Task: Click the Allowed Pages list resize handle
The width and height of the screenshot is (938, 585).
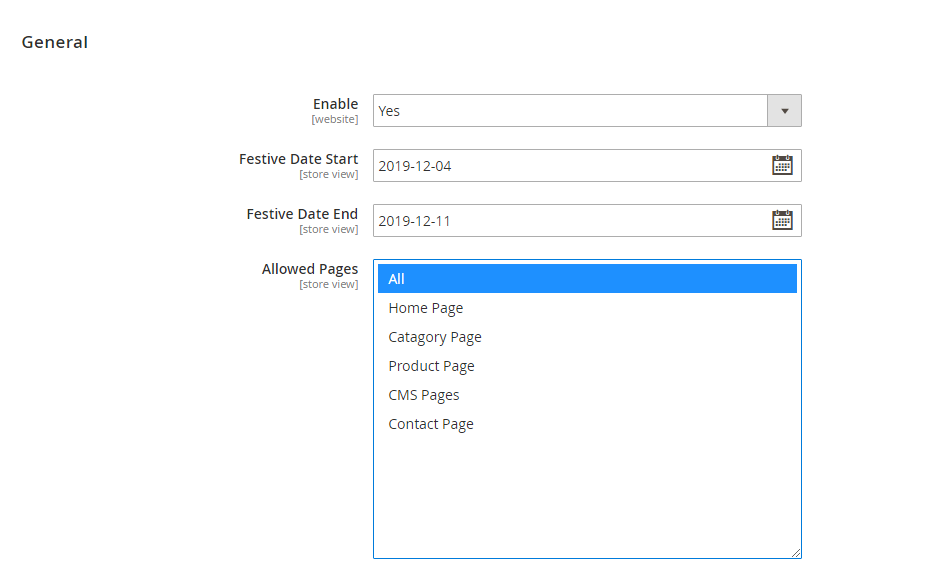Action: click(x=796, y=553)
